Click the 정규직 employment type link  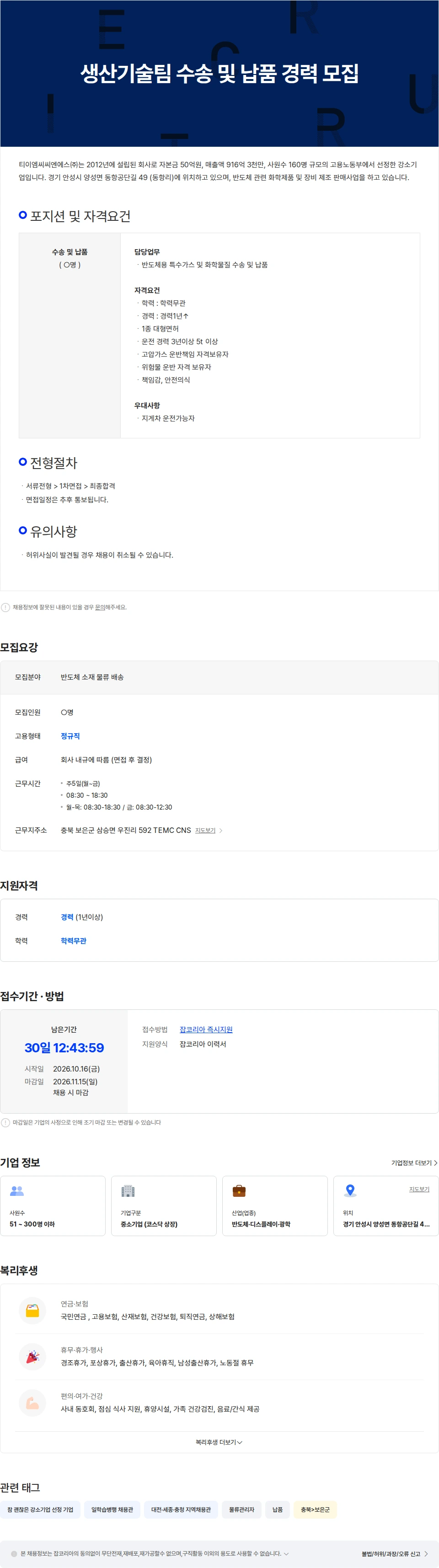(x=70, y=736)
